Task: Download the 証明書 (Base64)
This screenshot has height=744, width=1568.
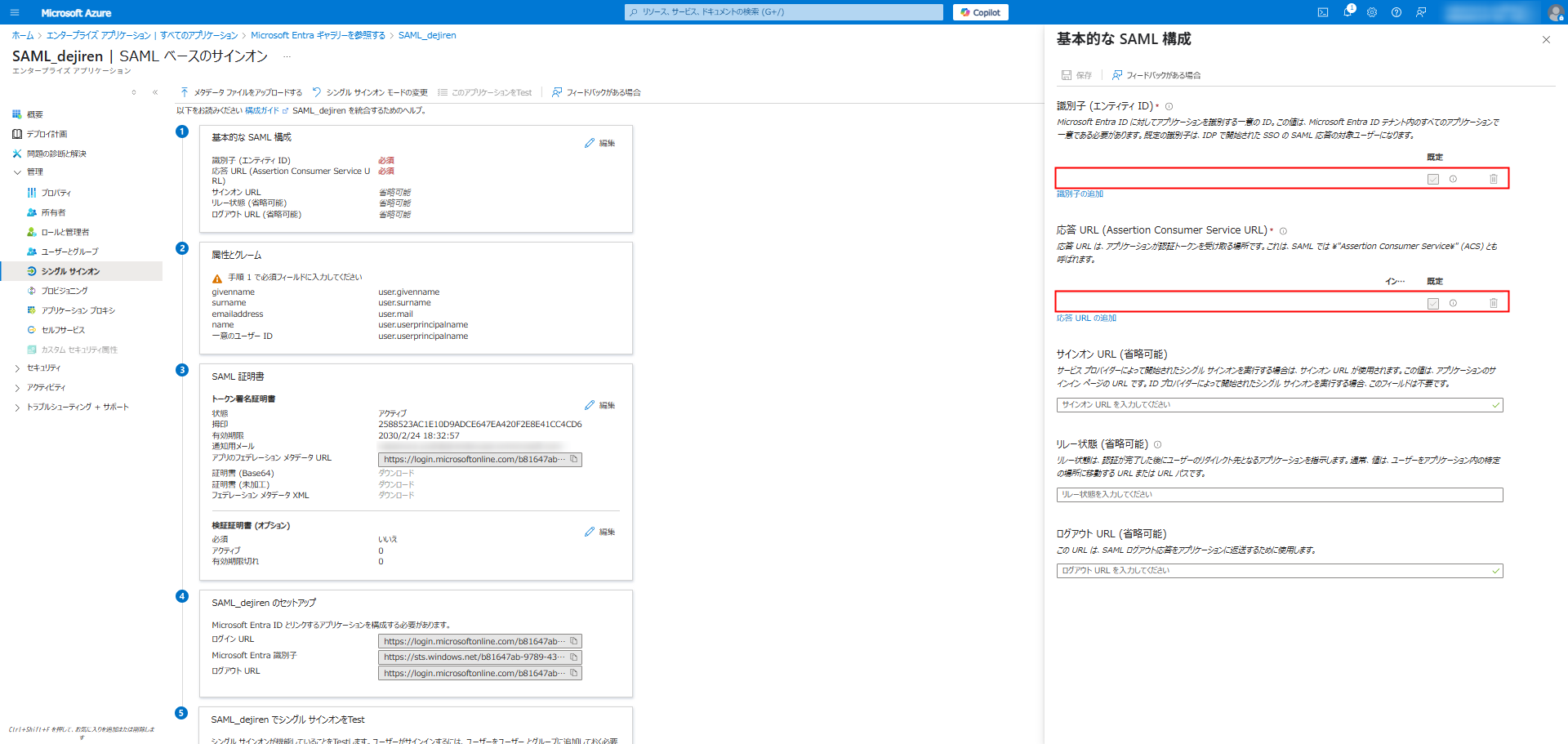Action: tap(396, 473)
